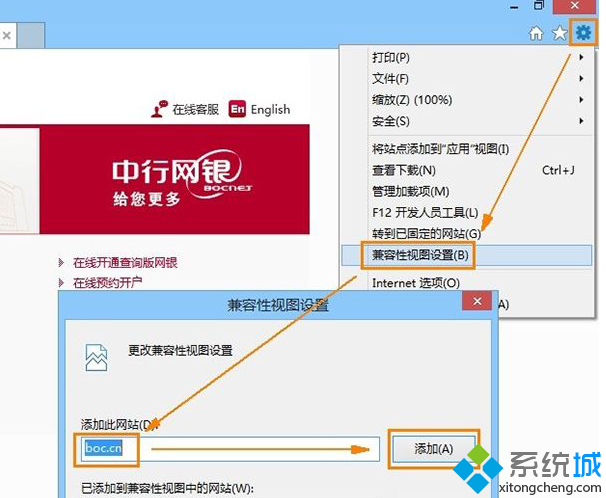606x498 pixels.
Task: Click the boc.cn website input field
Action: 230,449
